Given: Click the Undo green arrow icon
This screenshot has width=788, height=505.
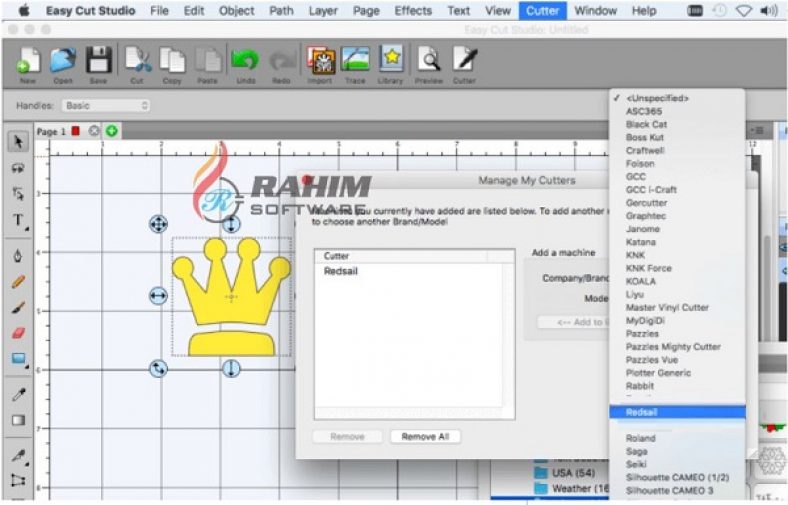Looking at the screenshot, I should coord(245,62).
